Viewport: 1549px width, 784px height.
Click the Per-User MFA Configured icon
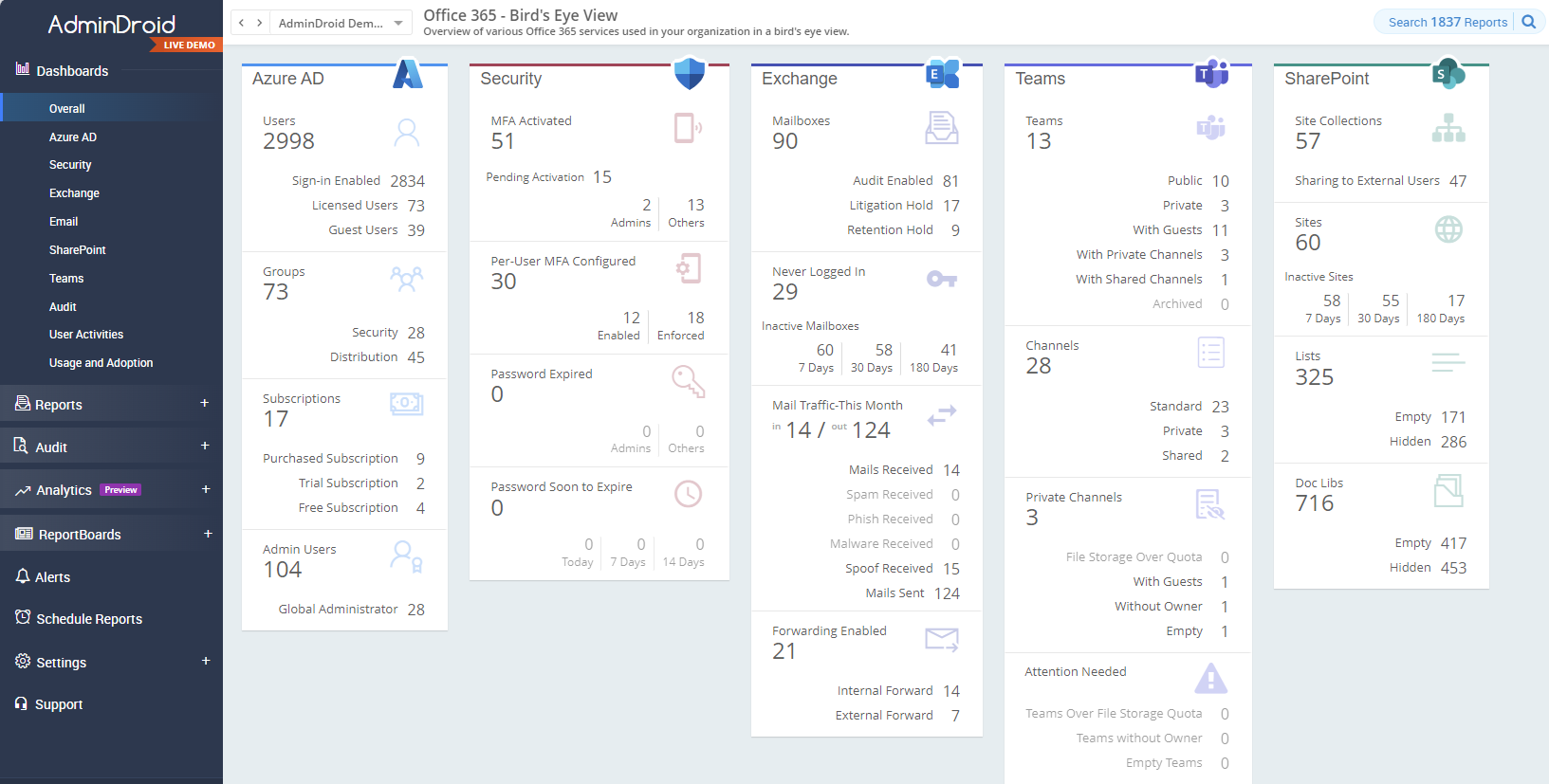[x=689, y=268]
